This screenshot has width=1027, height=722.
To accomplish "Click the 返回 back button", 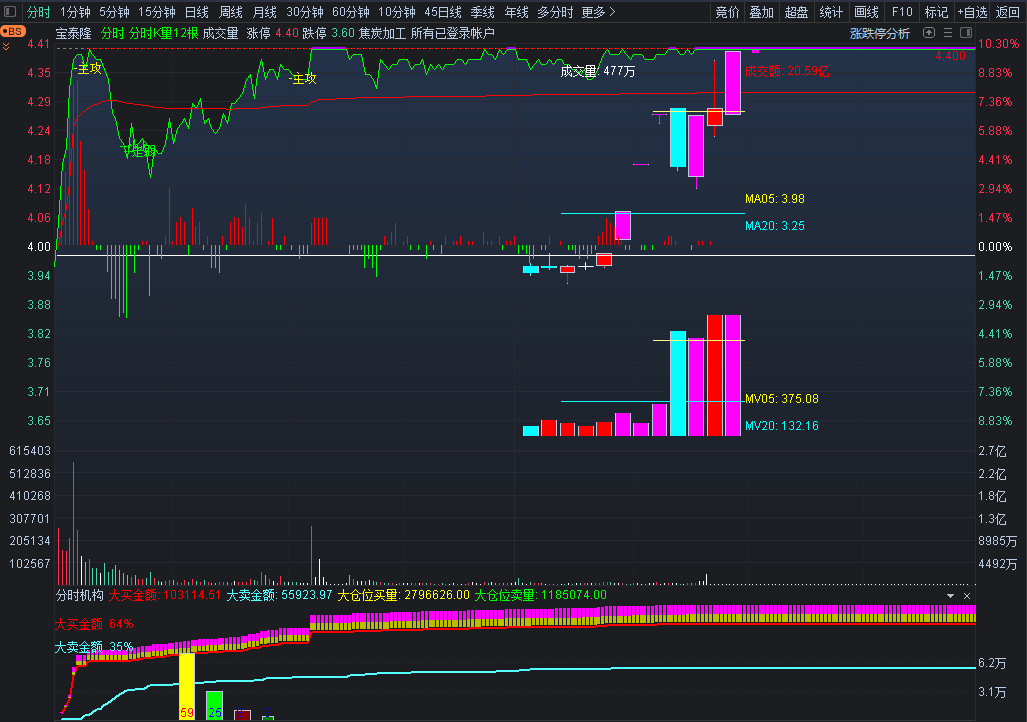I will coord(1007,12).
